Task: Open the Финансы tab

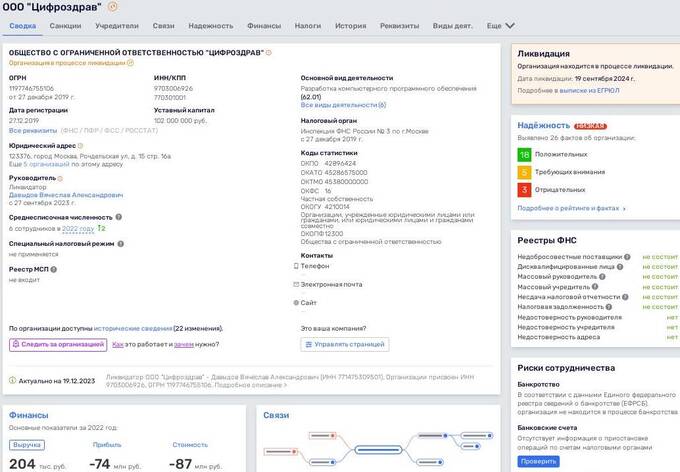Action: click(264, 26)
